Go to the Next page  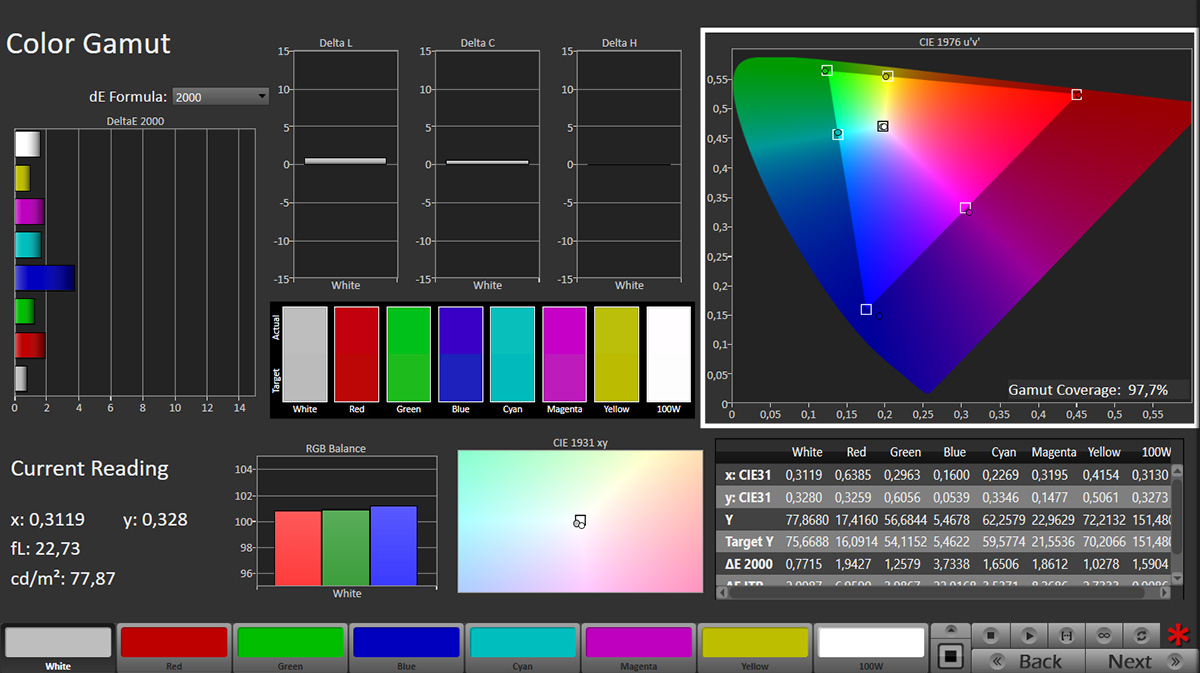(1129, 661)
